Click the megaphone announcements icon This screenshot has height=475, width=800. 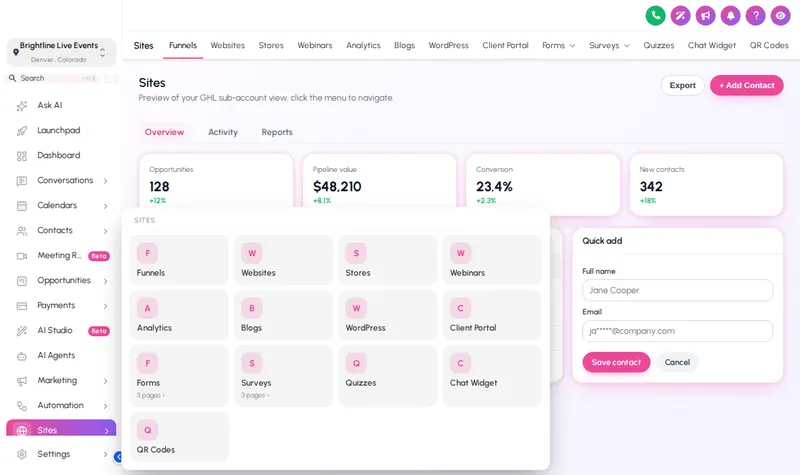pyautogui.click(x=706, y=15)
